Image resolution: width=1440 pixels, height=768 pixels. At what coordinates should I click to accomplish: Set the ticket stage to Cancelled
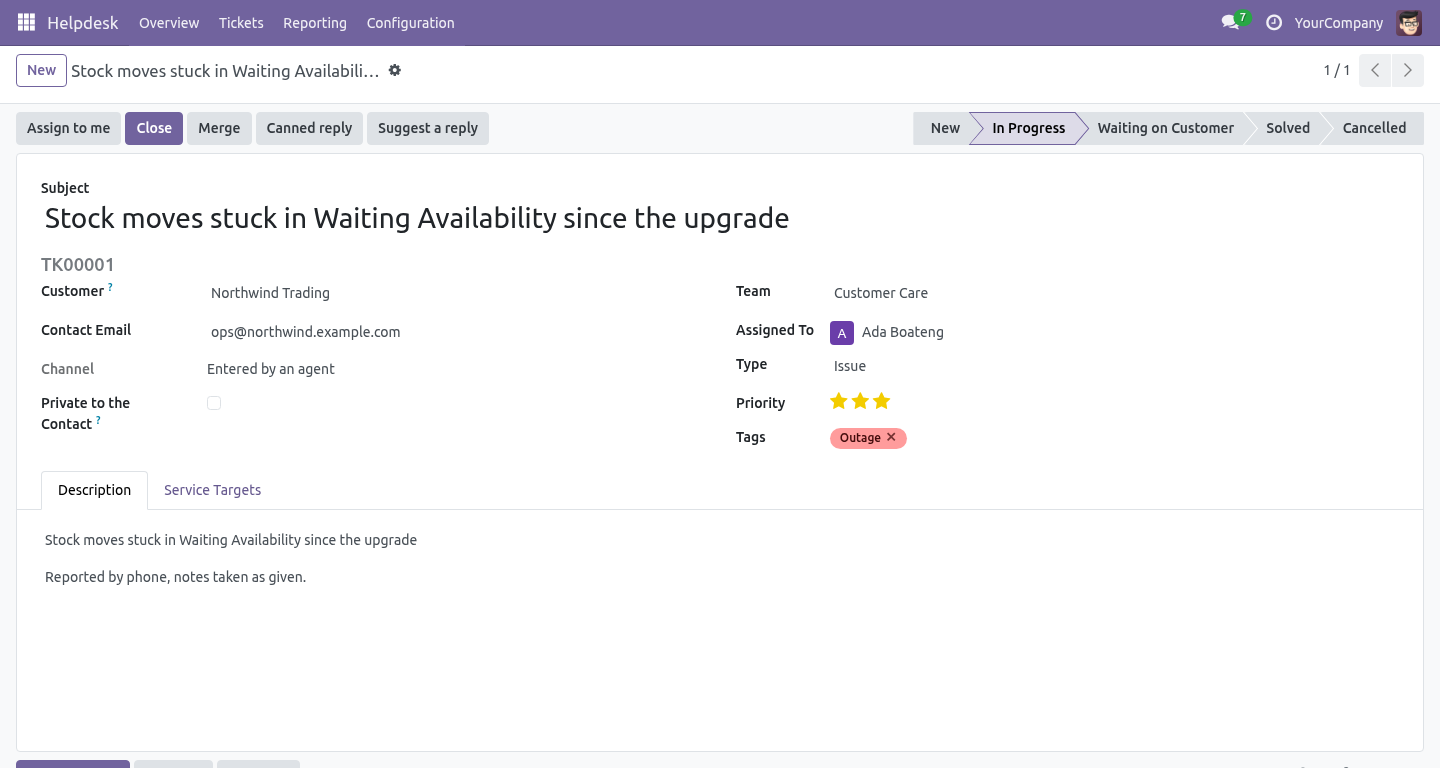point(1374,128)
